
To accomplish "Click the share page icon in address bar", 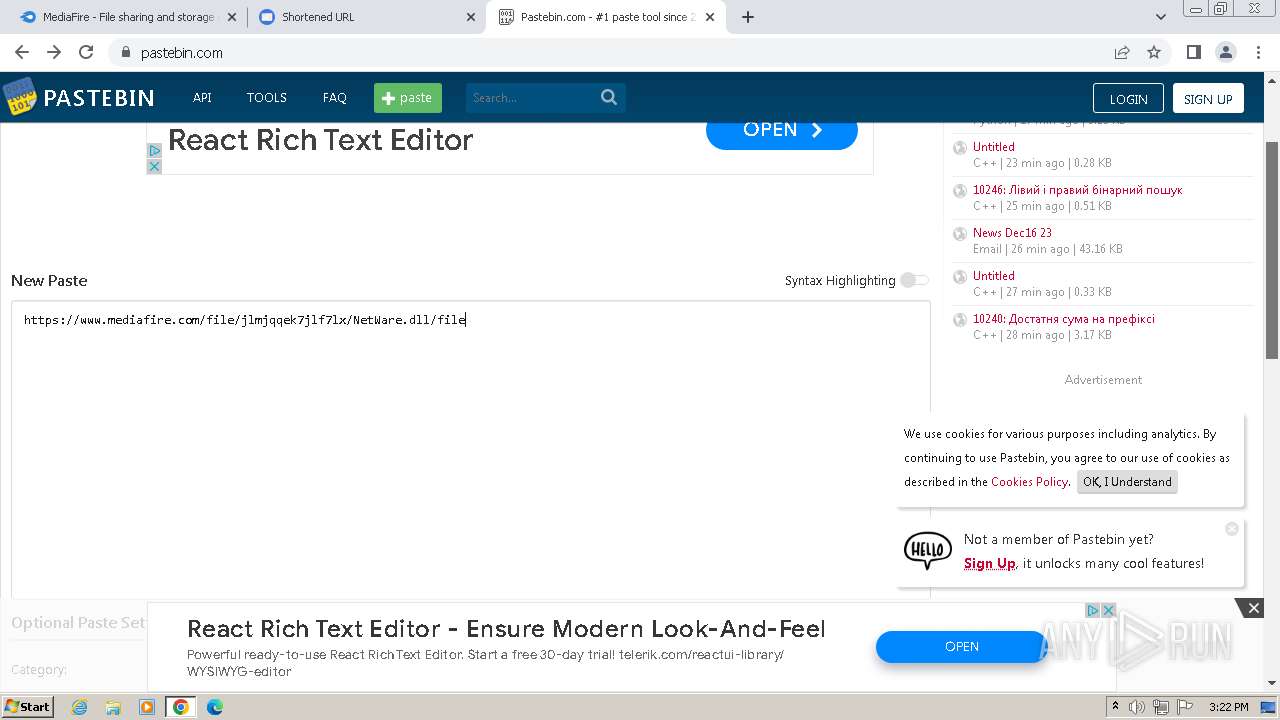I will click(x=1122, y=52).
